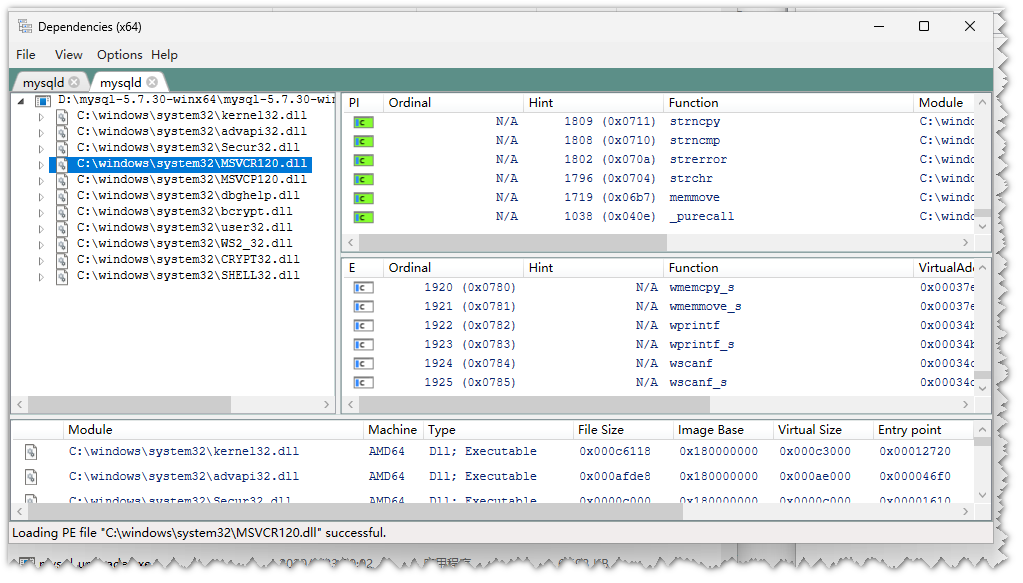Viewport: 1023px width, 583px height.
Task: Sort imports by Hint column header
Action: point(594,102)
